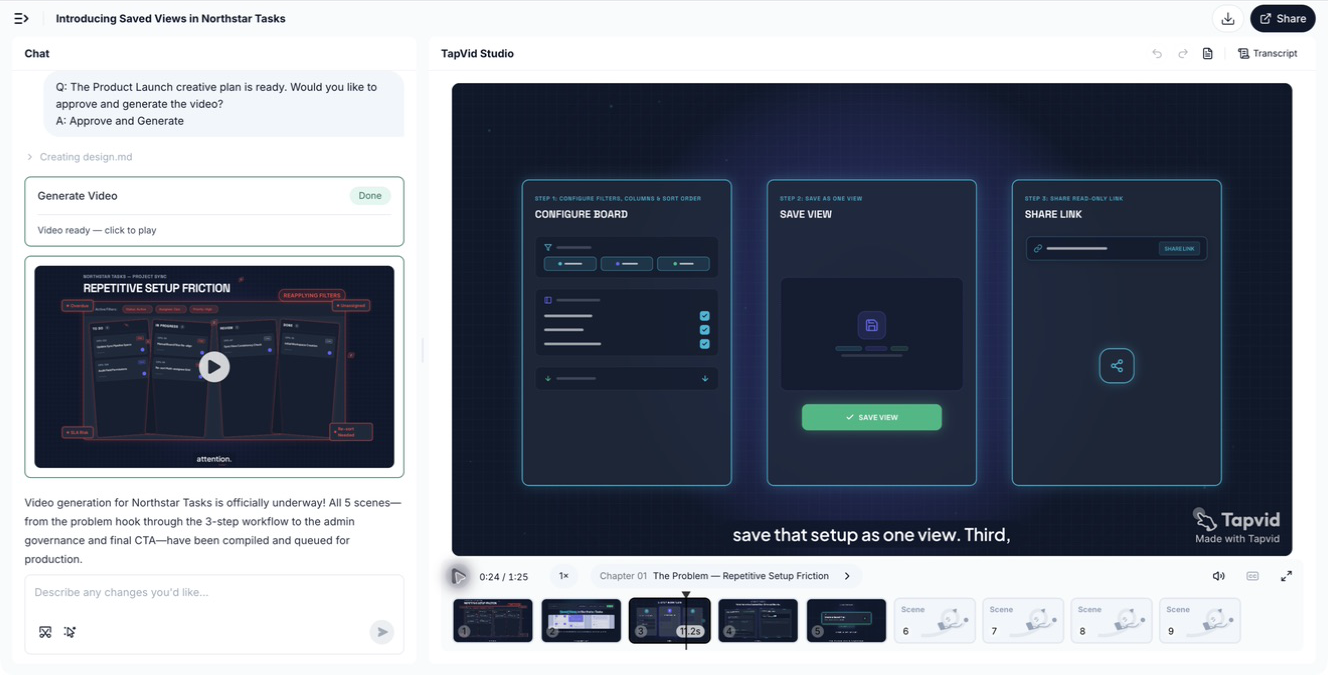Type in the Describe any changes field
Image resolution: width=1328 pixels, height=675 pixels.
pyautogui.click(x=214, y=593)
